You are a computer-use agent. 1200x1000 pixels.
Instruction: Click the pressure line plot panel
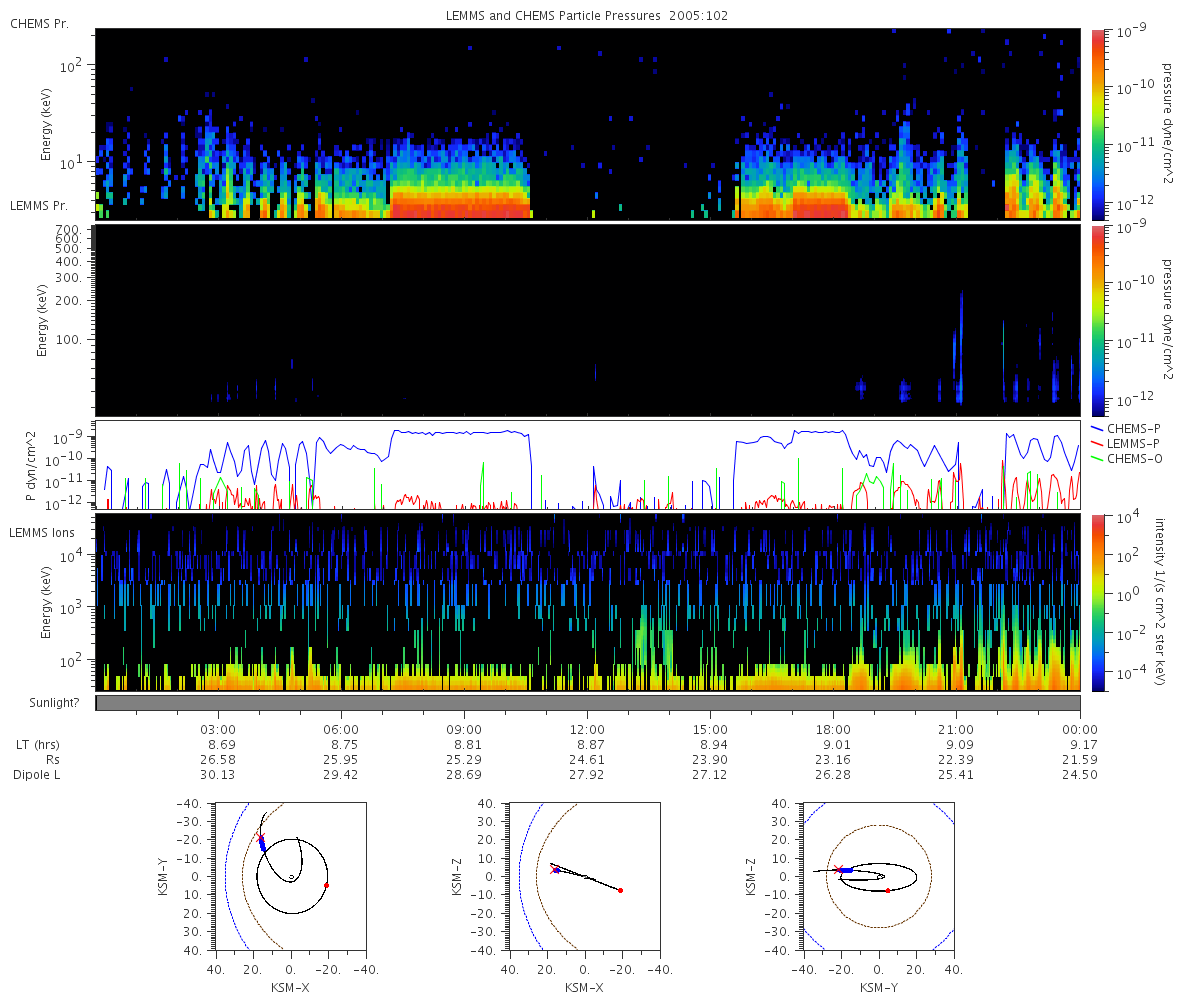(x=588, y=465)
